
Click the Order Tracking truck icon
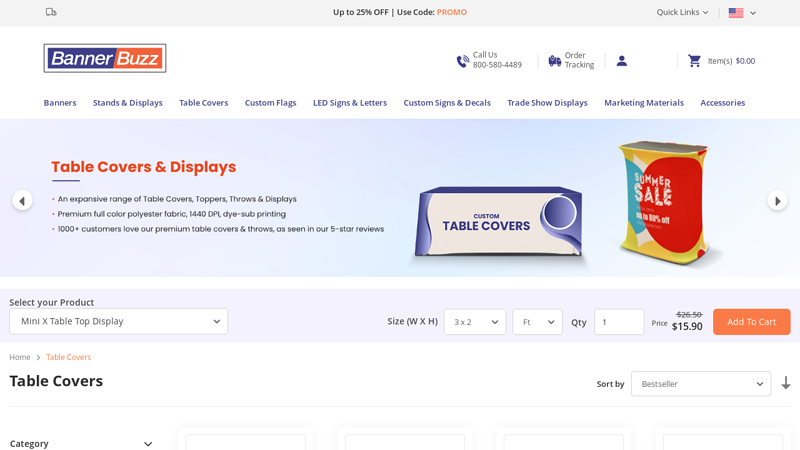click(x=554, y=61)
